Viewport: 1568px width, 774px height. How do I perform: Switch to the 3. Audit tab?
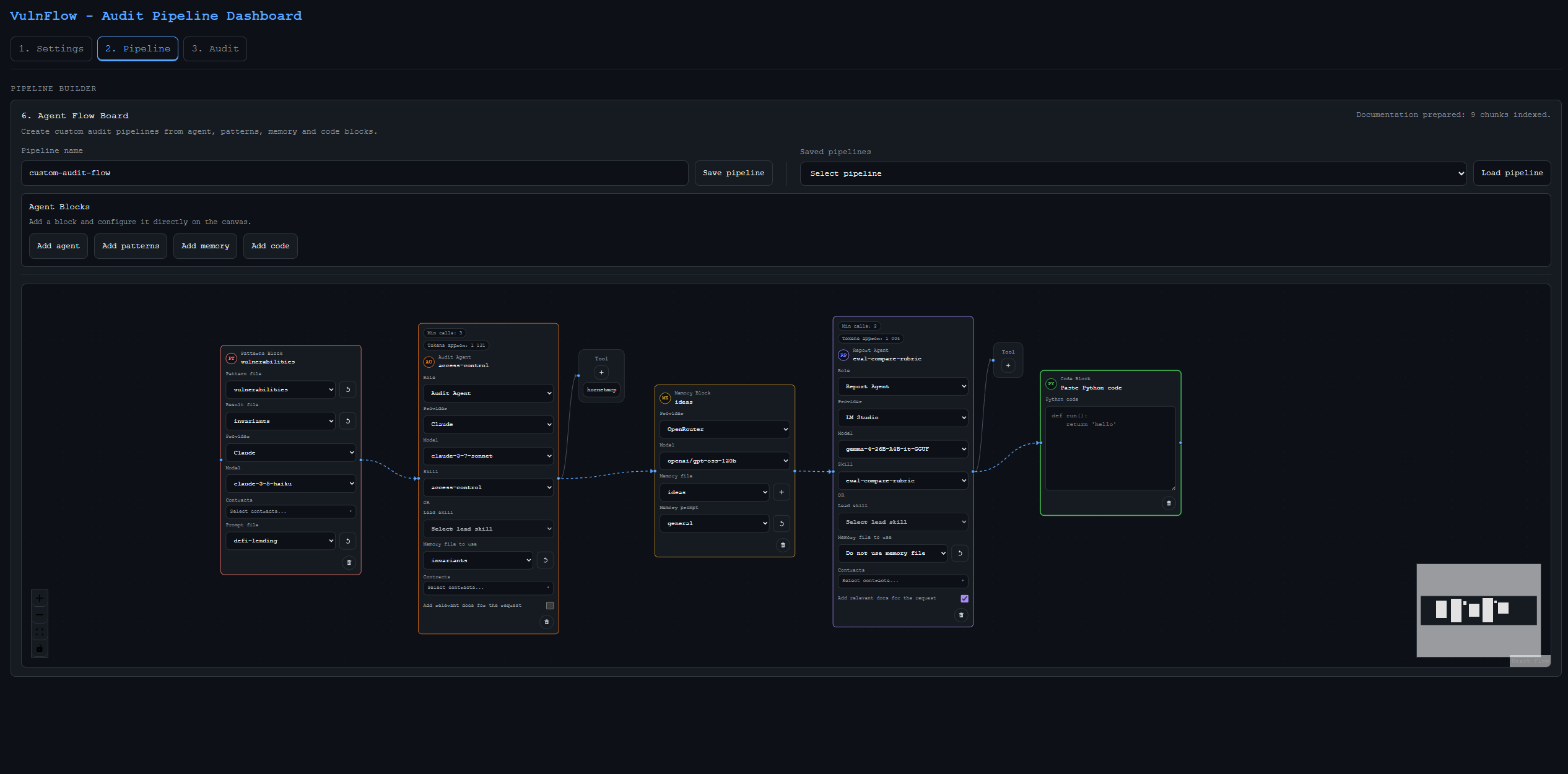coord(215,48)
